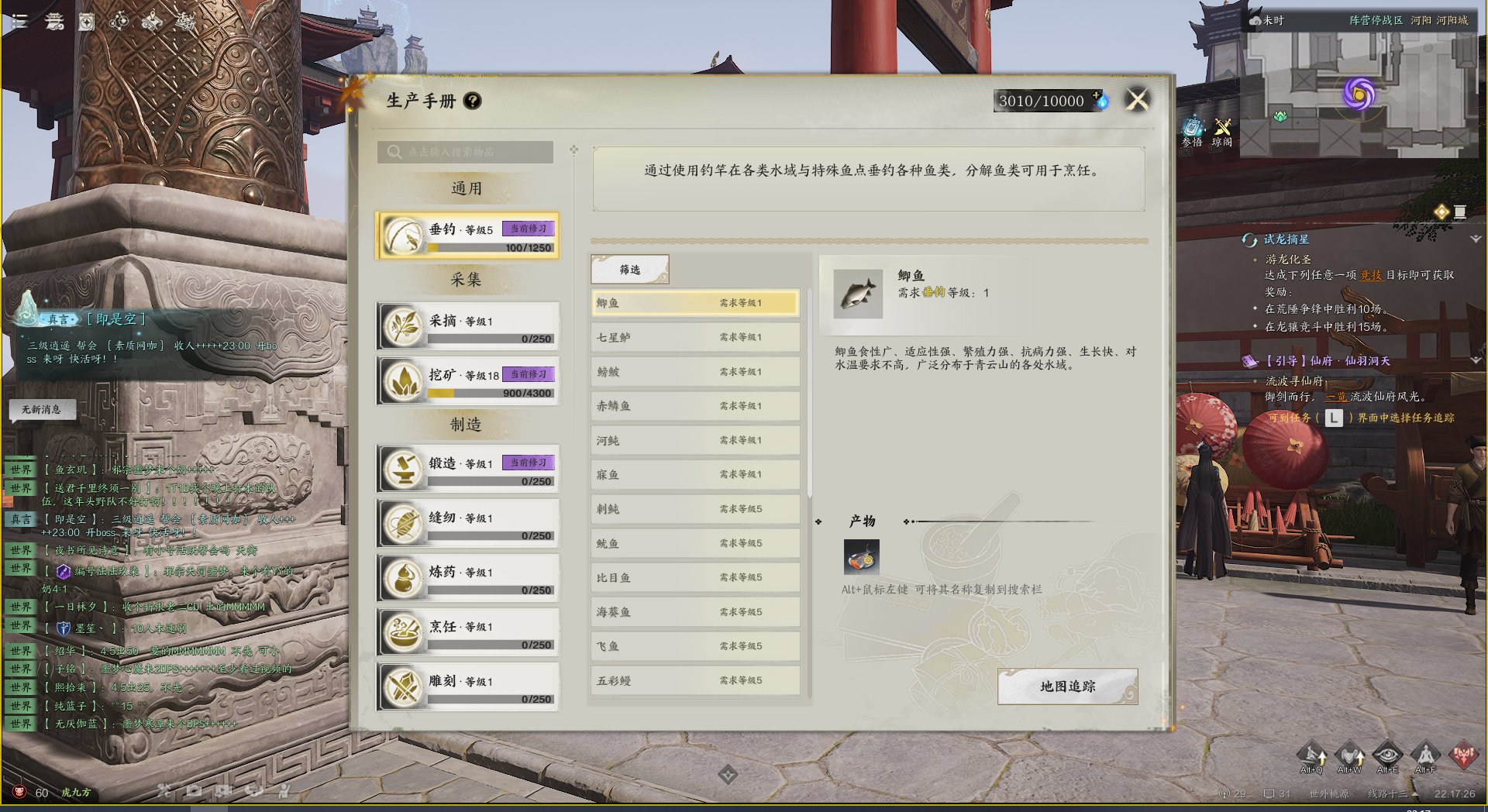The height and width of the screenshot is (812, 1488).
Task: Select the 采摘 gathering skill tab
Action: [467, 325]
